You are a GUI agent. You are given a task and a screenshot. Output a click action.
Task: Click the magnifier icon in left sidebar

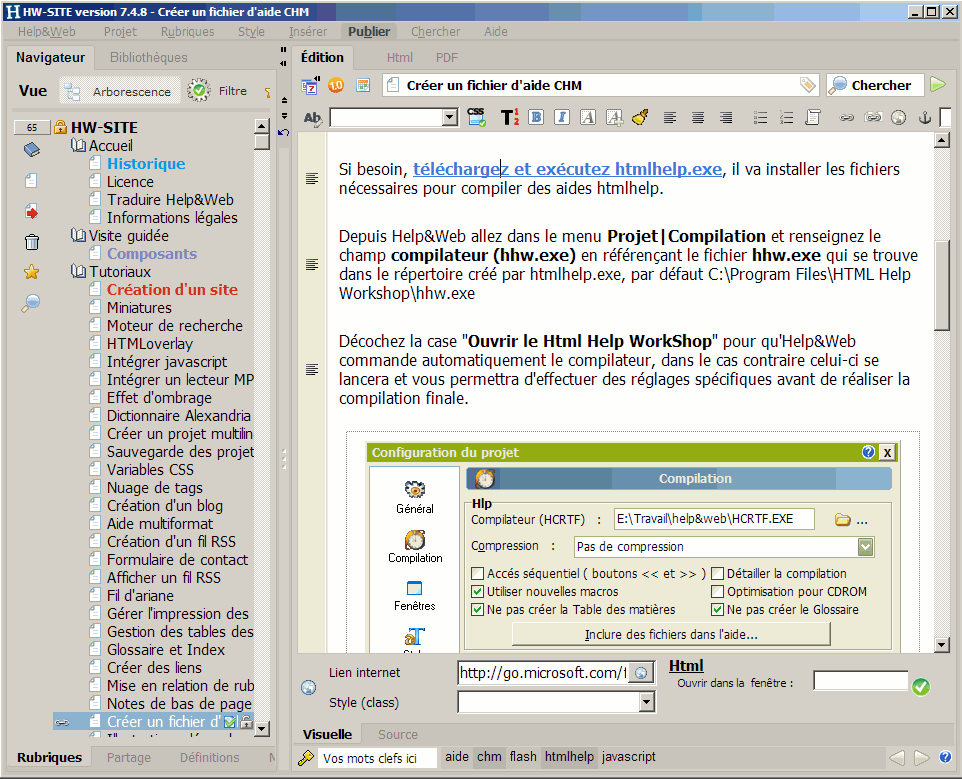pyautogui.click(x=31, y=303)
